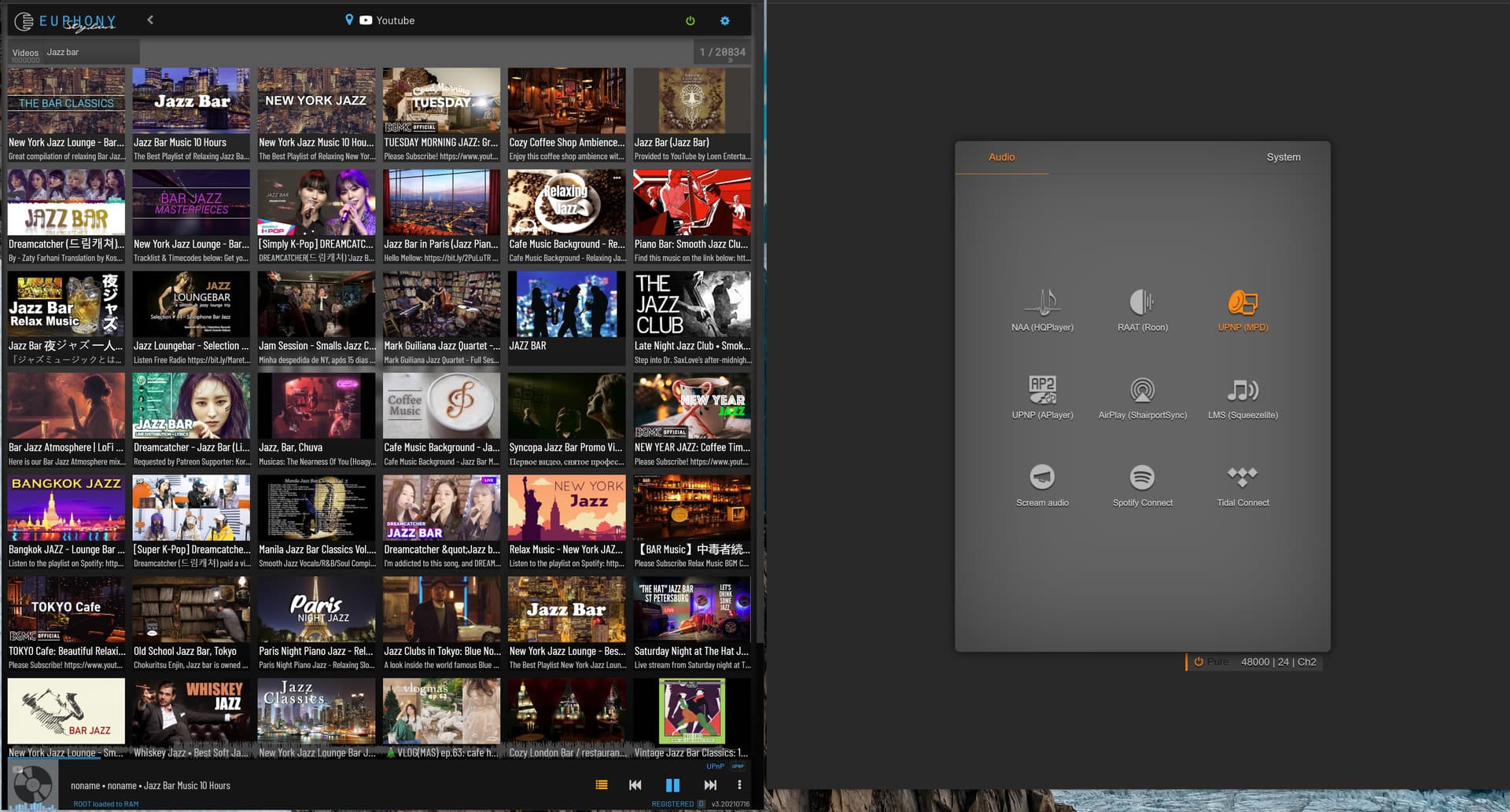Click the Scream audio icon
The width and height of the screenshot is (1510, 812).
point(1042,478)
